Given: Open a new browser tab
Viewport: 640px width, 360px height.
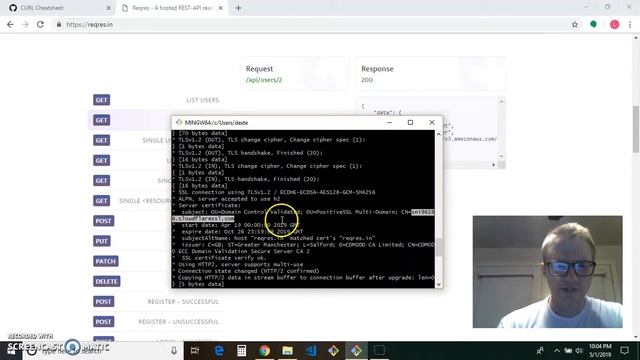Looking at the screenshot, I should 238,8.
